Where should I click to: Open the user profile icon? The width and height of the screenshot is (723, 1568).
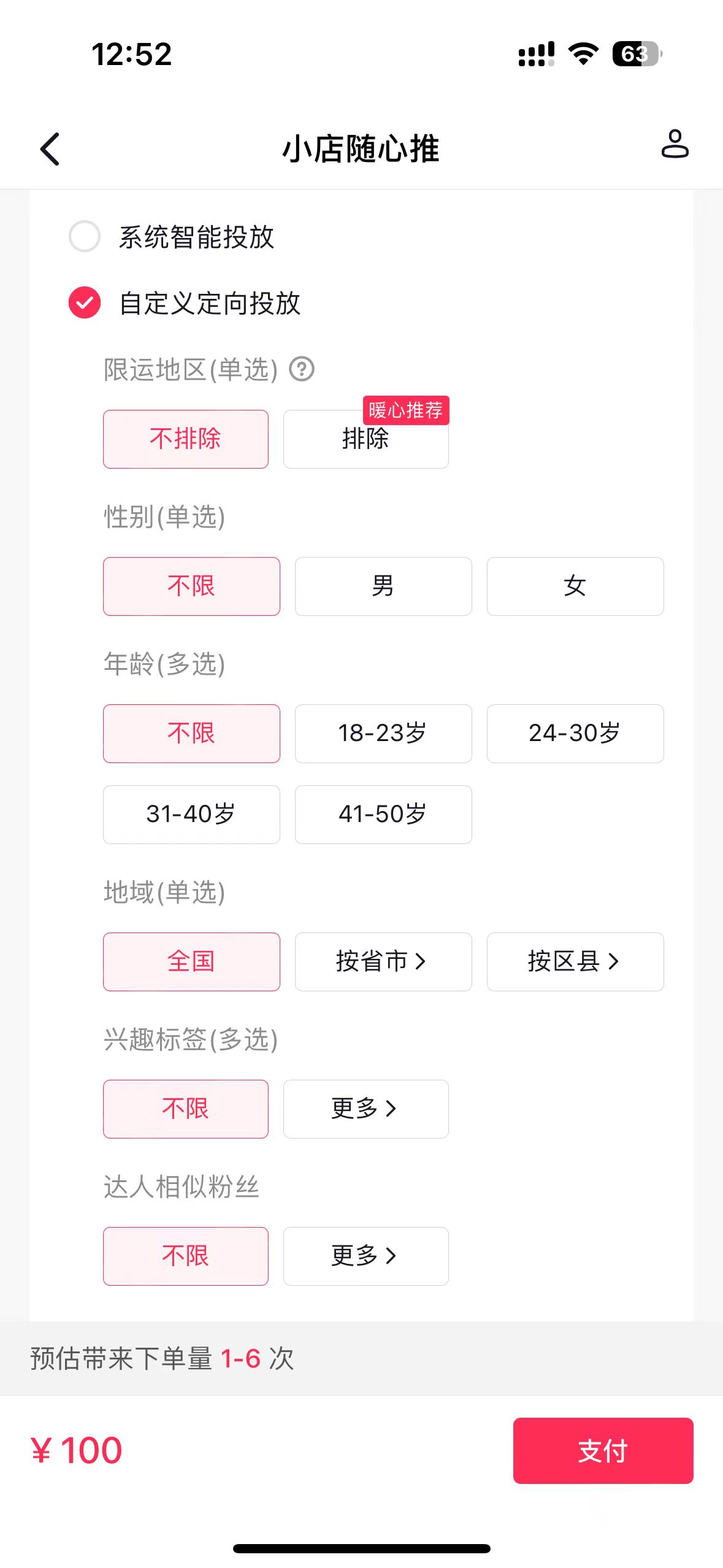(675, 144)
